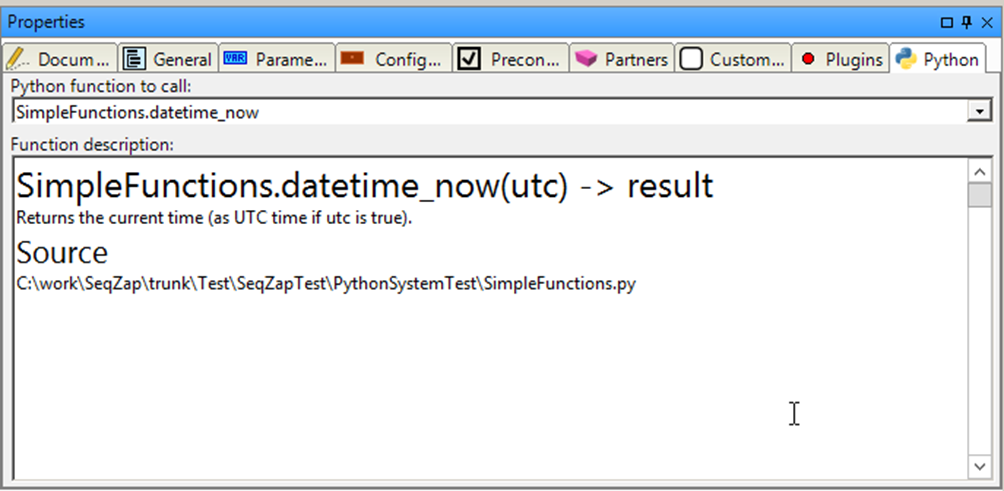Click the Plugins tab red dot icon

808,59
